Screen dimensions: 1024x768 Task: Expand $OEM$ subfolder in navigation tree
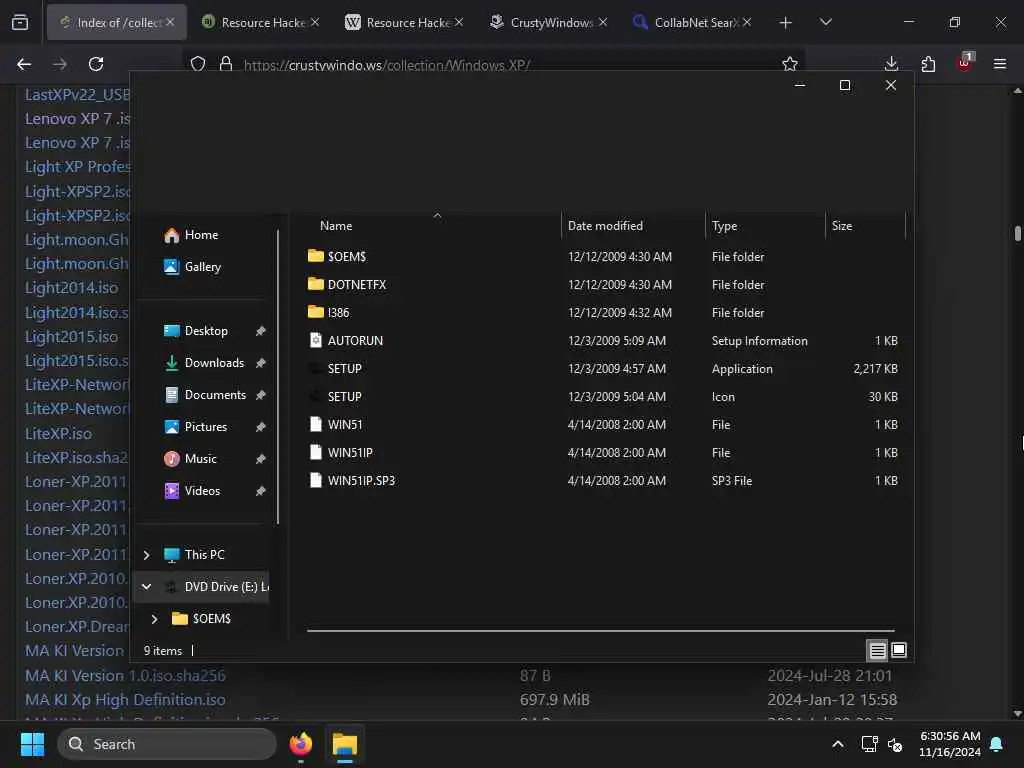pyautogui.click(x=155, y=619)
